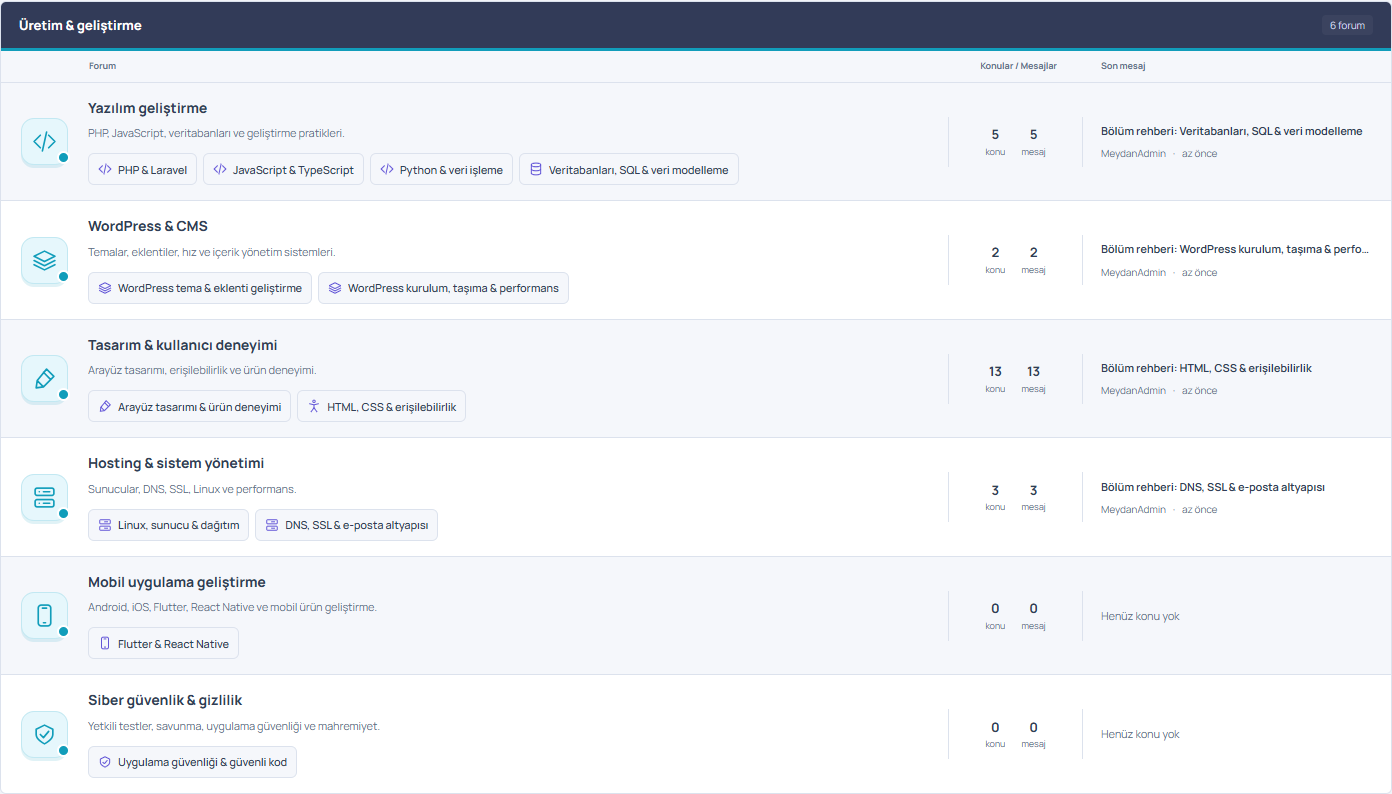Click MeydanAdmin in the Tasarım & kullanıcı deneyimi row
1392x794 pixels.
click(x=1133, y=391)
